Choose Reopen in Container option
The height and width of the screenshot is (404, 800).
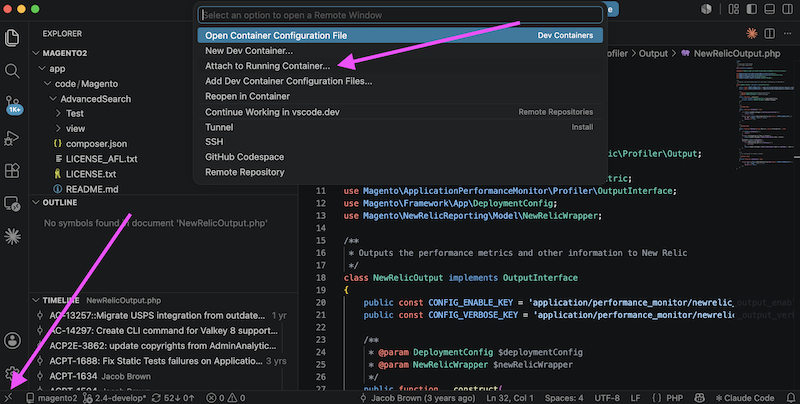pyautogui.click(x=400, y=96)
